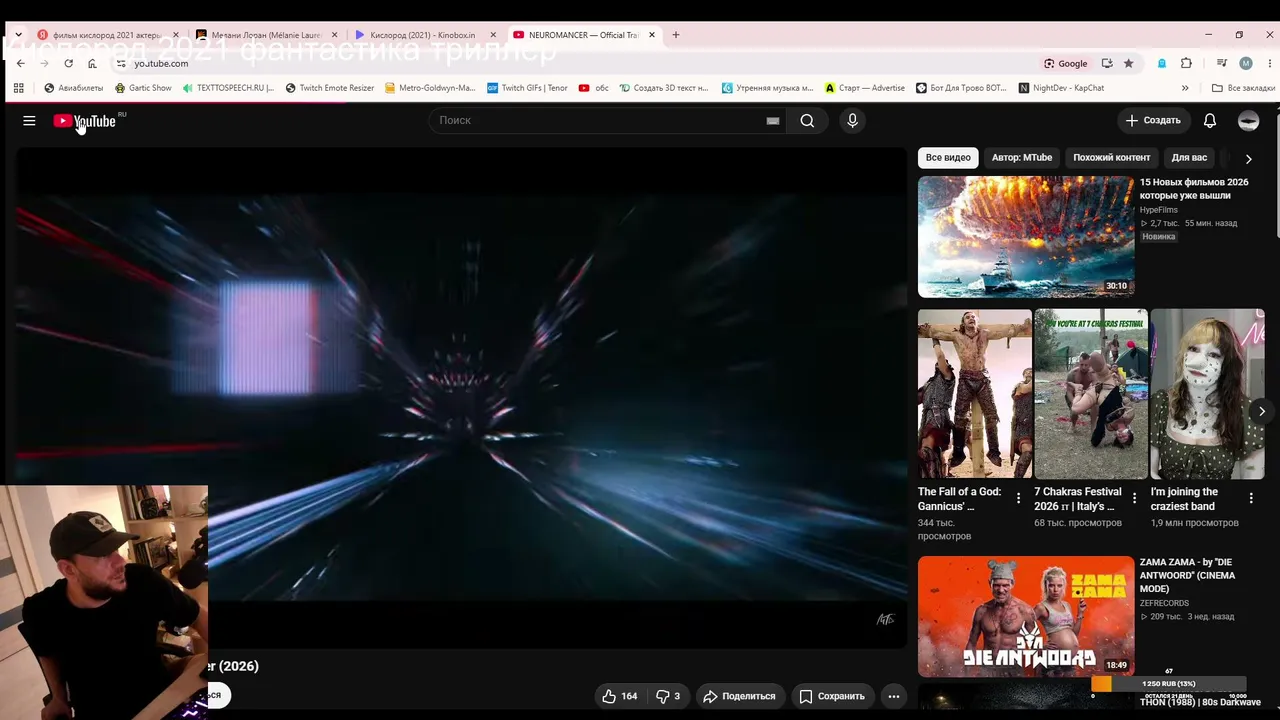
Task: Click the Сохранить save button
Action: pos(832,696)
